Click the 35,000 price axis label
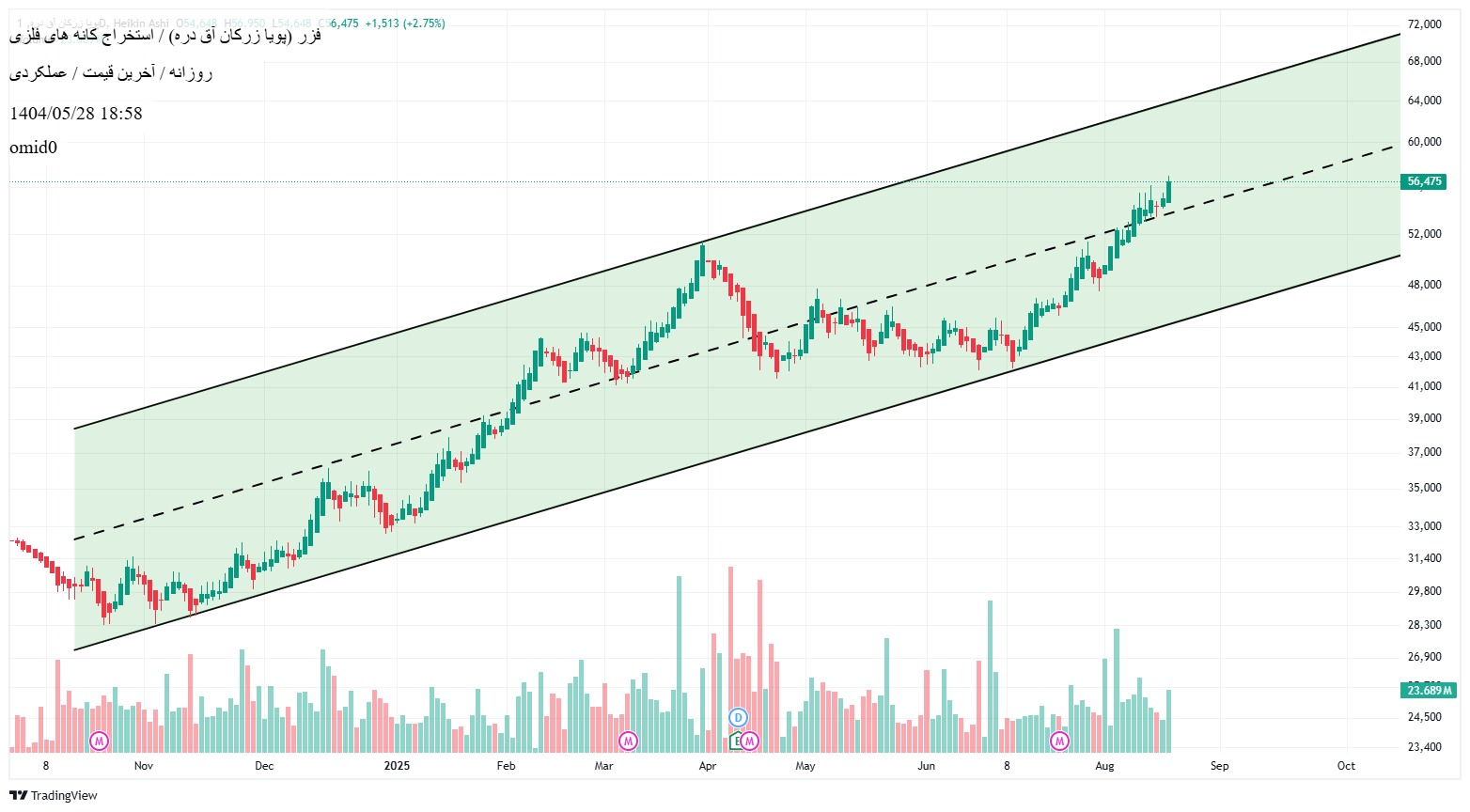1470x812 pixels. coord(1424,488)
